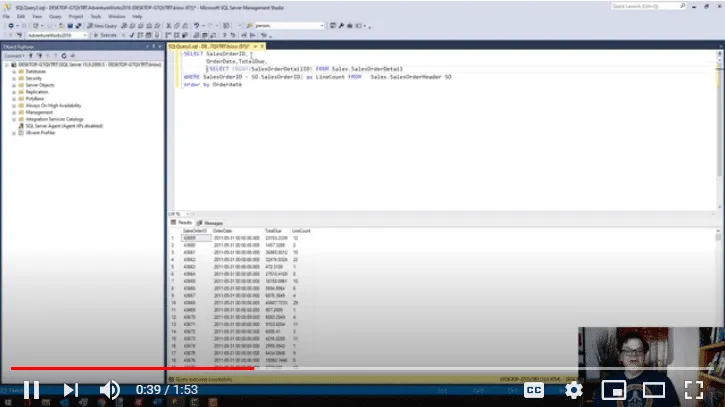Open the Help menu
Viewport: 725px width, 407px height.
pyautogui.click(x=137, y=16)
